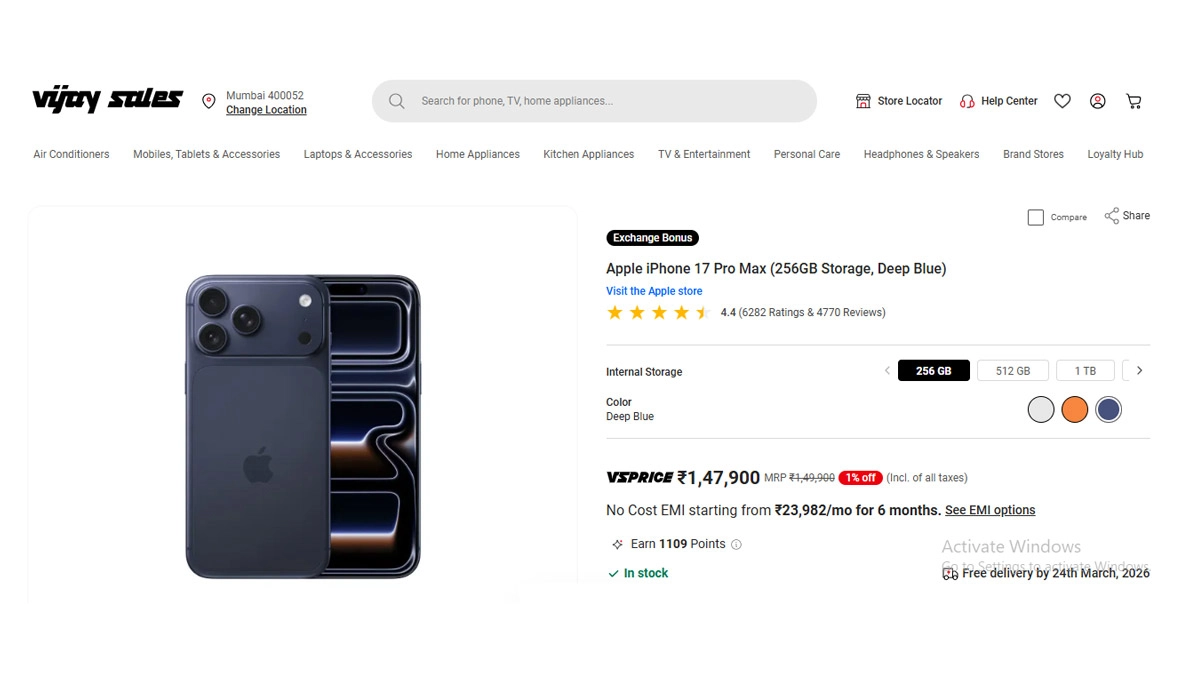Open the user account icon

1097,101
